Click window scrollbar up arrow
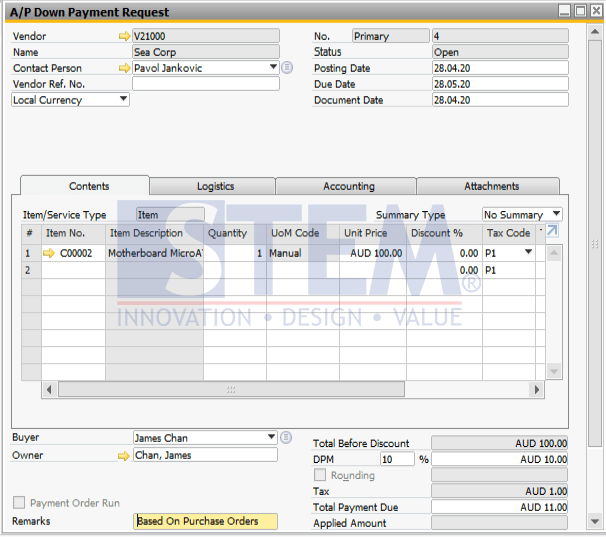The image size is (606, 537). (594, 32)
